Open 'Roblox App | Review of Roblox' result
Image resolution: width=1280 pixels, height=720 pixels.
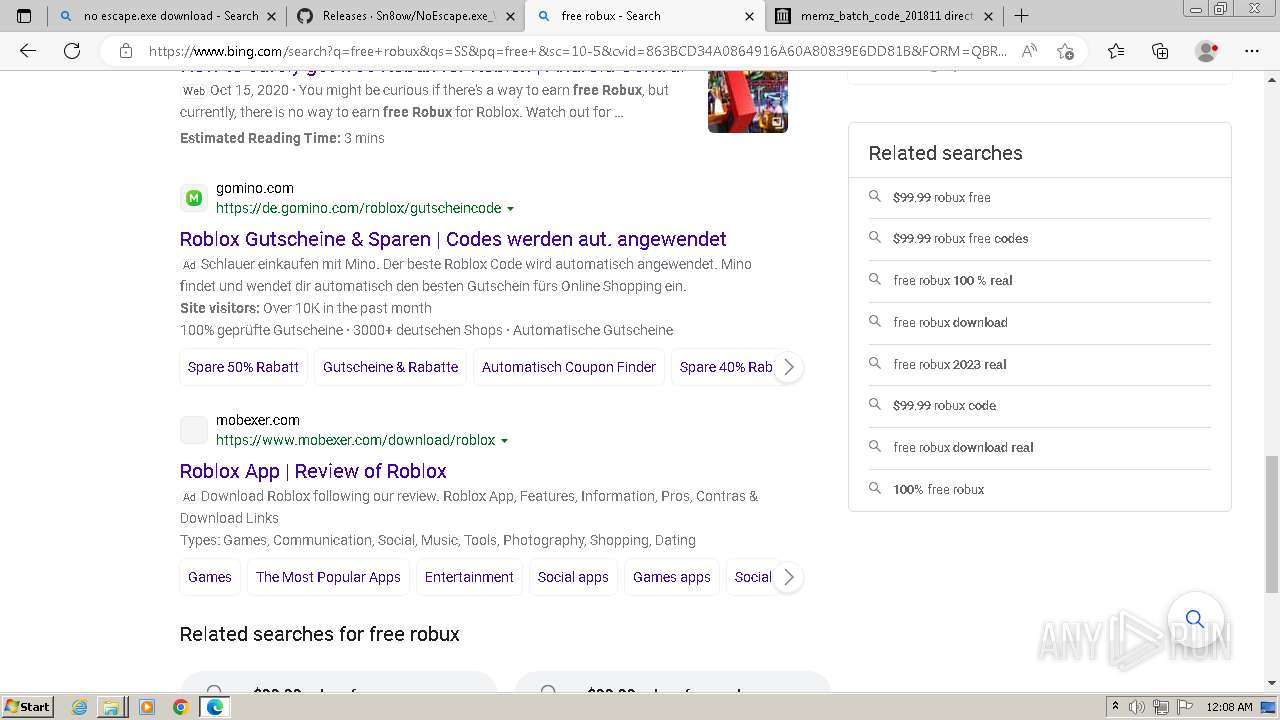(313, 471)
